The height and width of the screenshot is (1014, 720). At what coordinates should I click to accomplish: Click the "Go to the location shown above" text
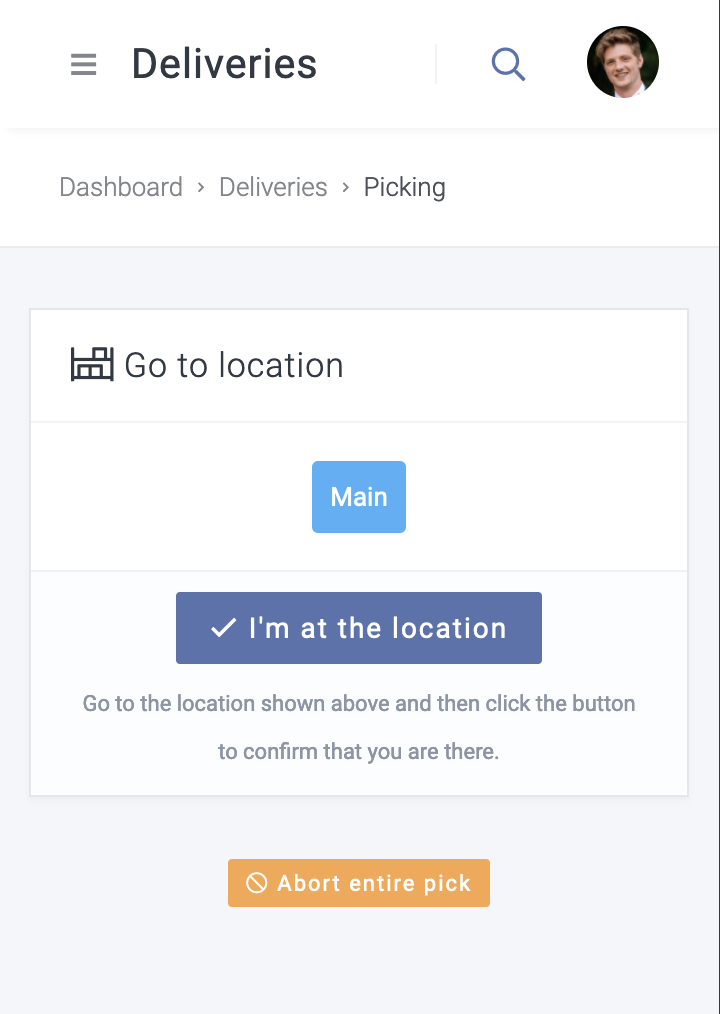(x=359, y=703)
